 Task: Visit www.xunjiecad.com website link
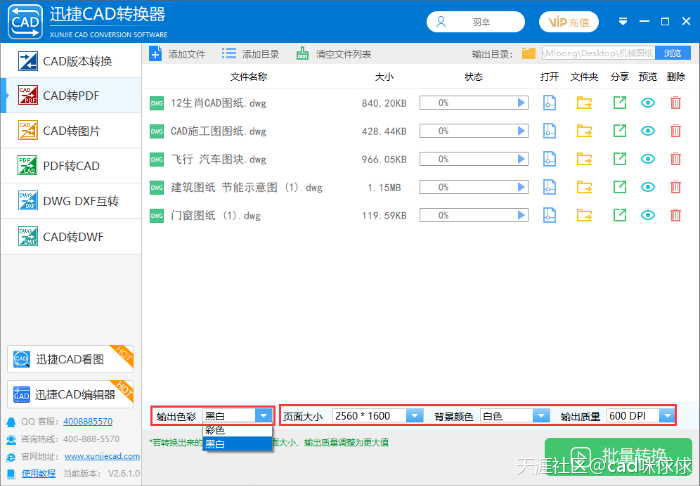pos(102,456)
